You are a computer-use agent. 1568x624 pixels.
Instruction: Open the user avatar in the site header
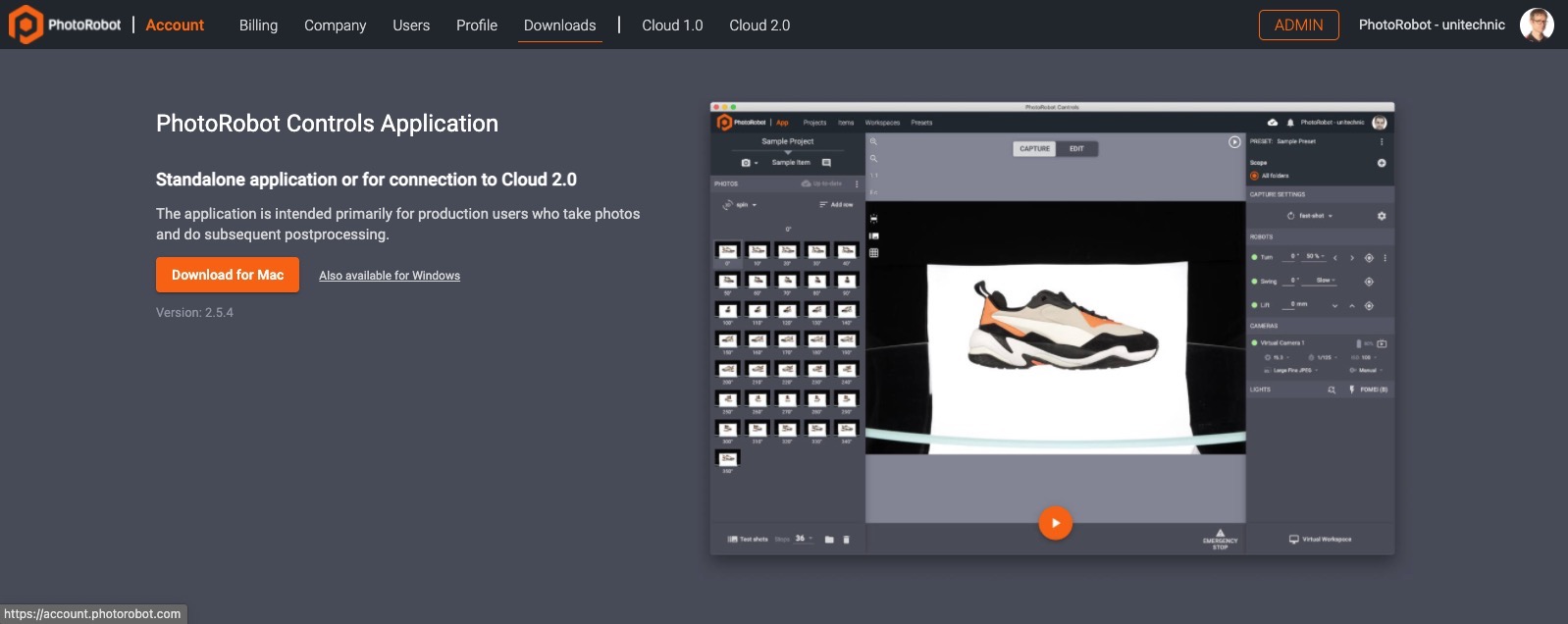coord(1537,25)
